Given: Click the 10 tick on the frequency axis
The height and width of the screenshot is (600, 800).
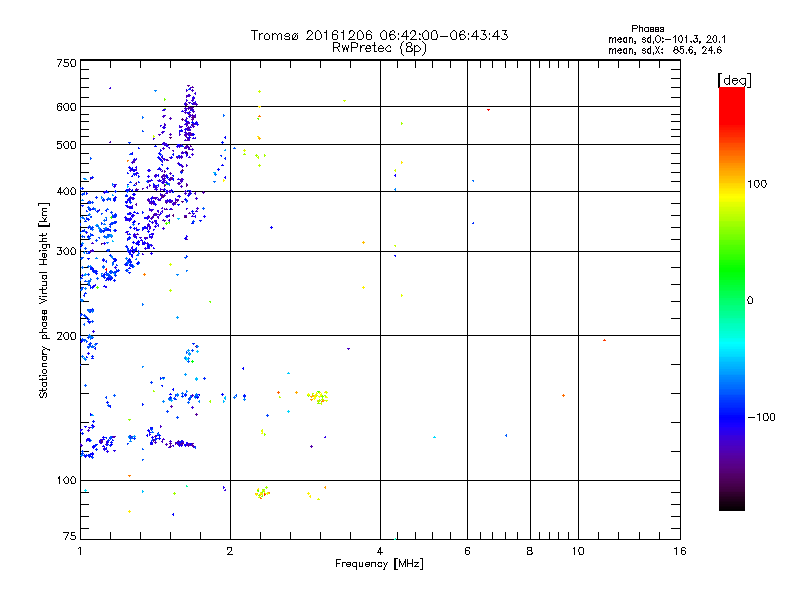Looking at the screenshot, I should 578,551.
